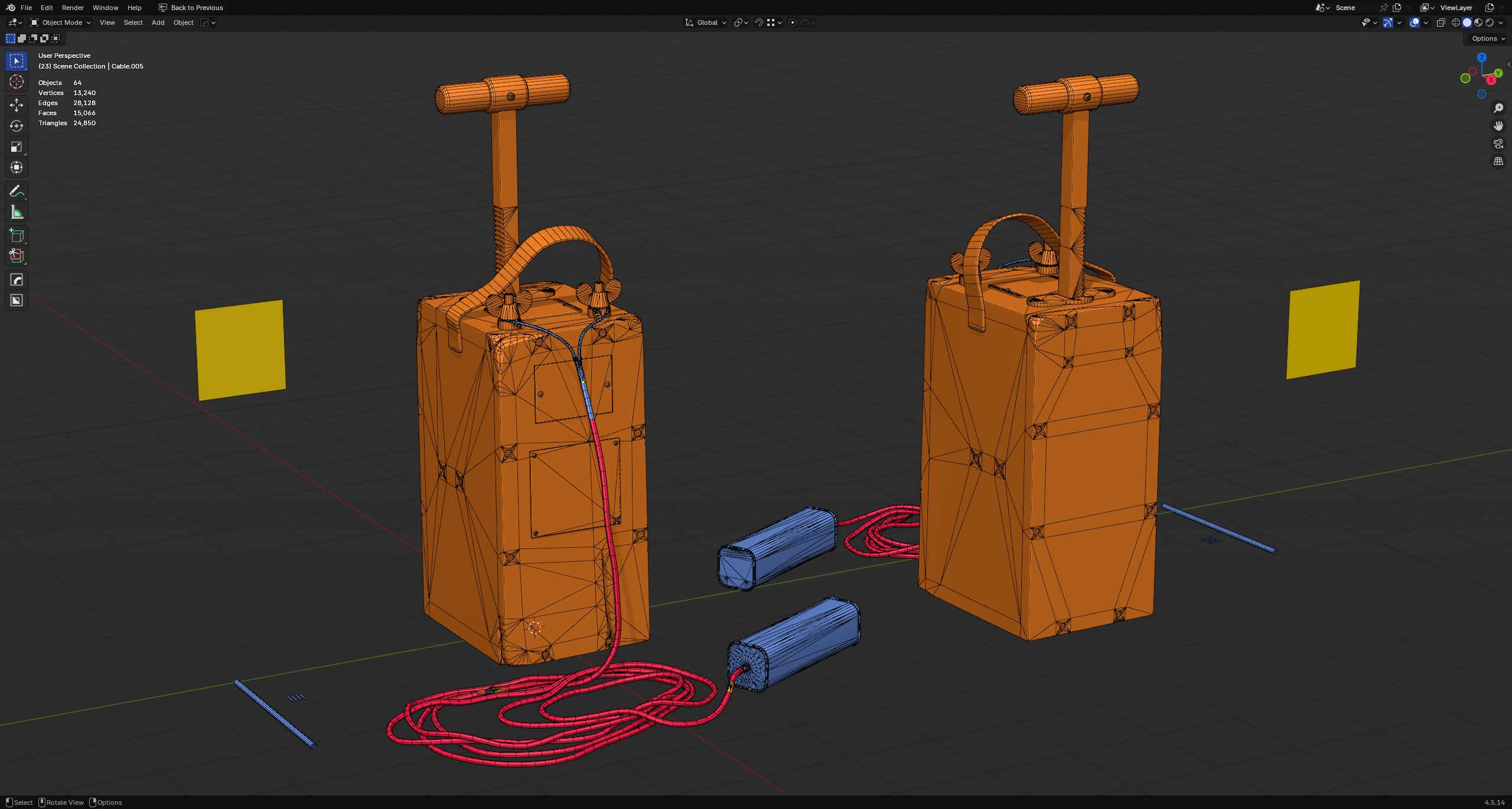Activate the Rotate tool
1512x809 pixels.
(17, 126)
